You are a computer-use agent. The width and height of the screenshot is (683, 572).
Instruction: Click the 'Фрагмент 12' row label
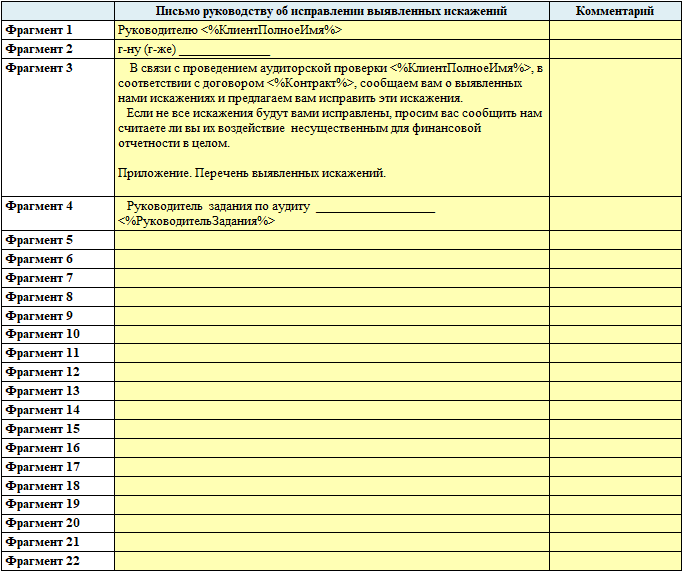tap(58, 372)
